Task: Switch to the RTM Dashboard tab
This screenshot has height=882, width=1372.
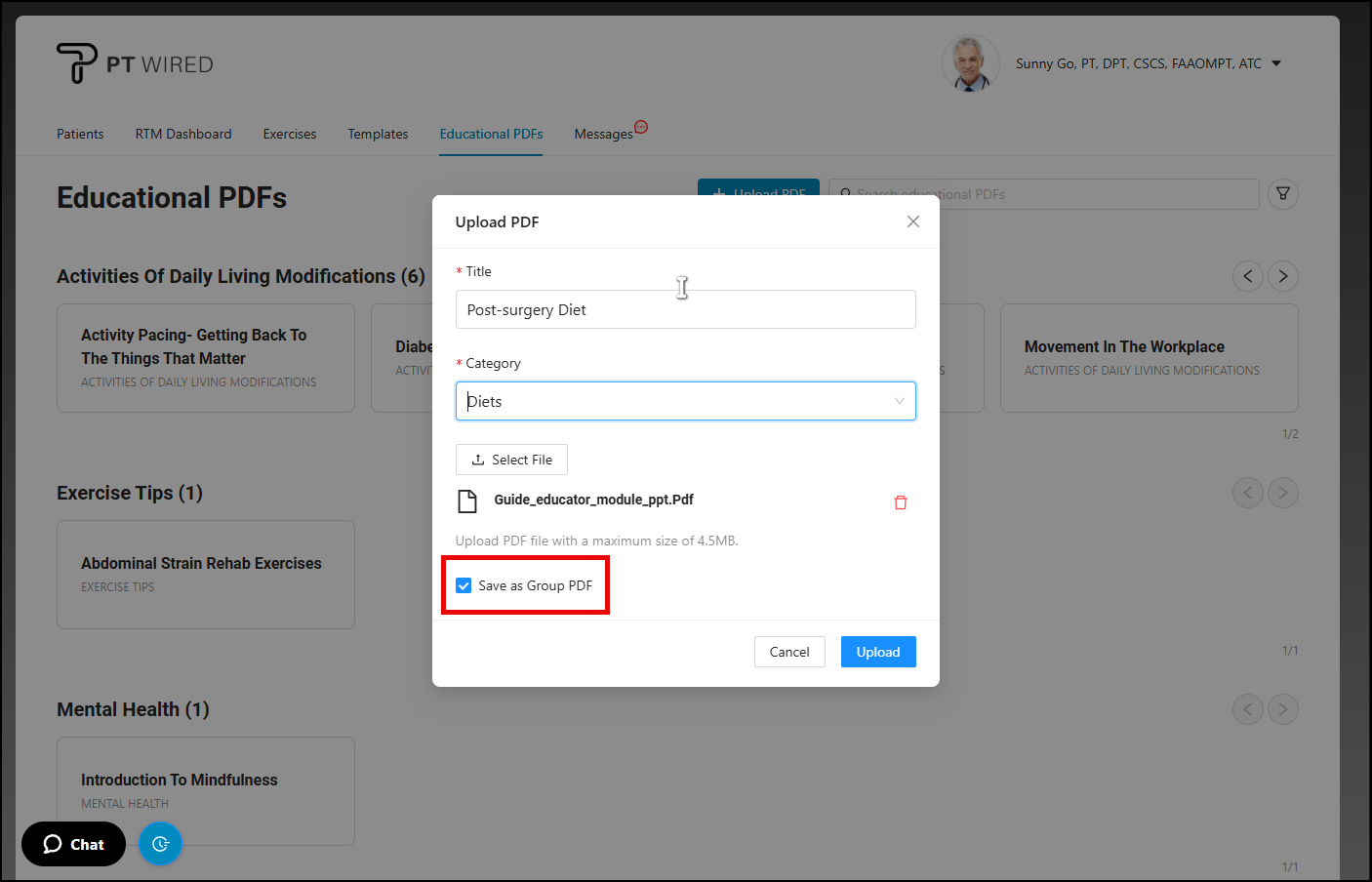Action: (183, 134)
